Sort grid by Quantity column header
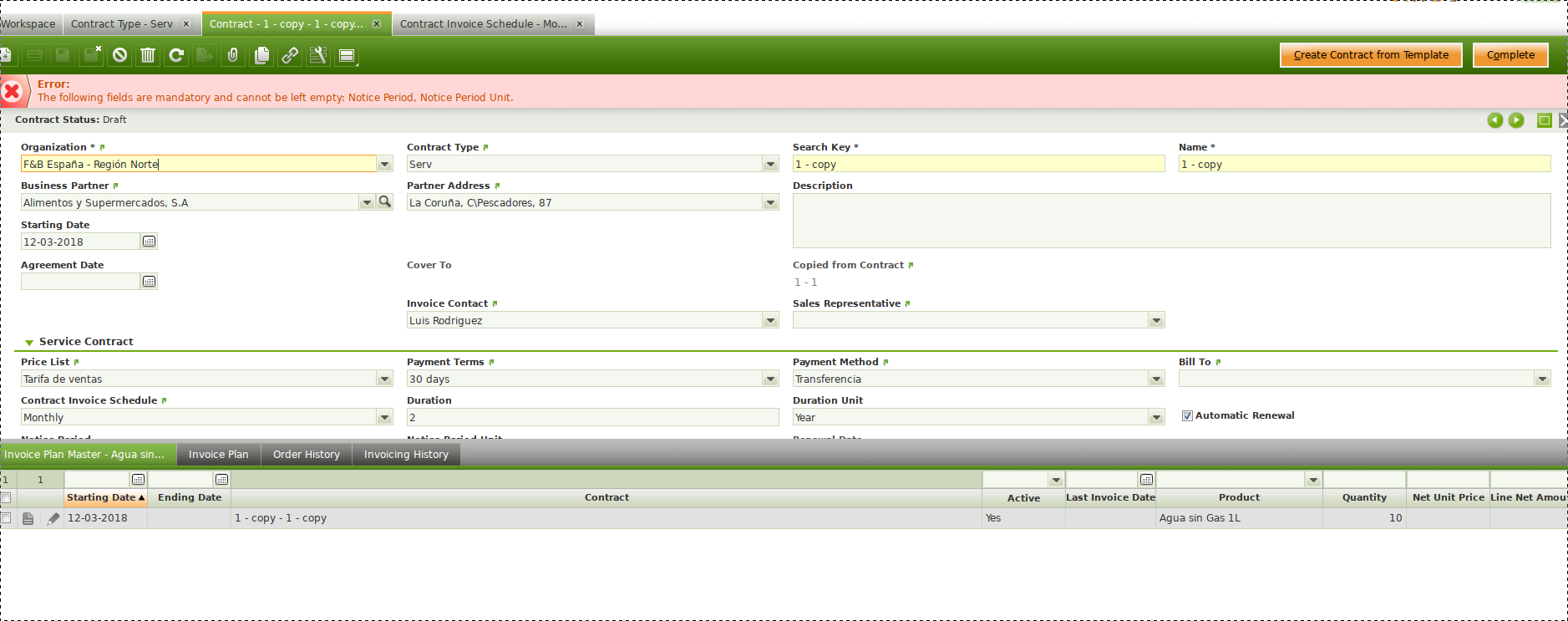The height and width of the screenshot is (621, 1568). [x=1365, y=497]
